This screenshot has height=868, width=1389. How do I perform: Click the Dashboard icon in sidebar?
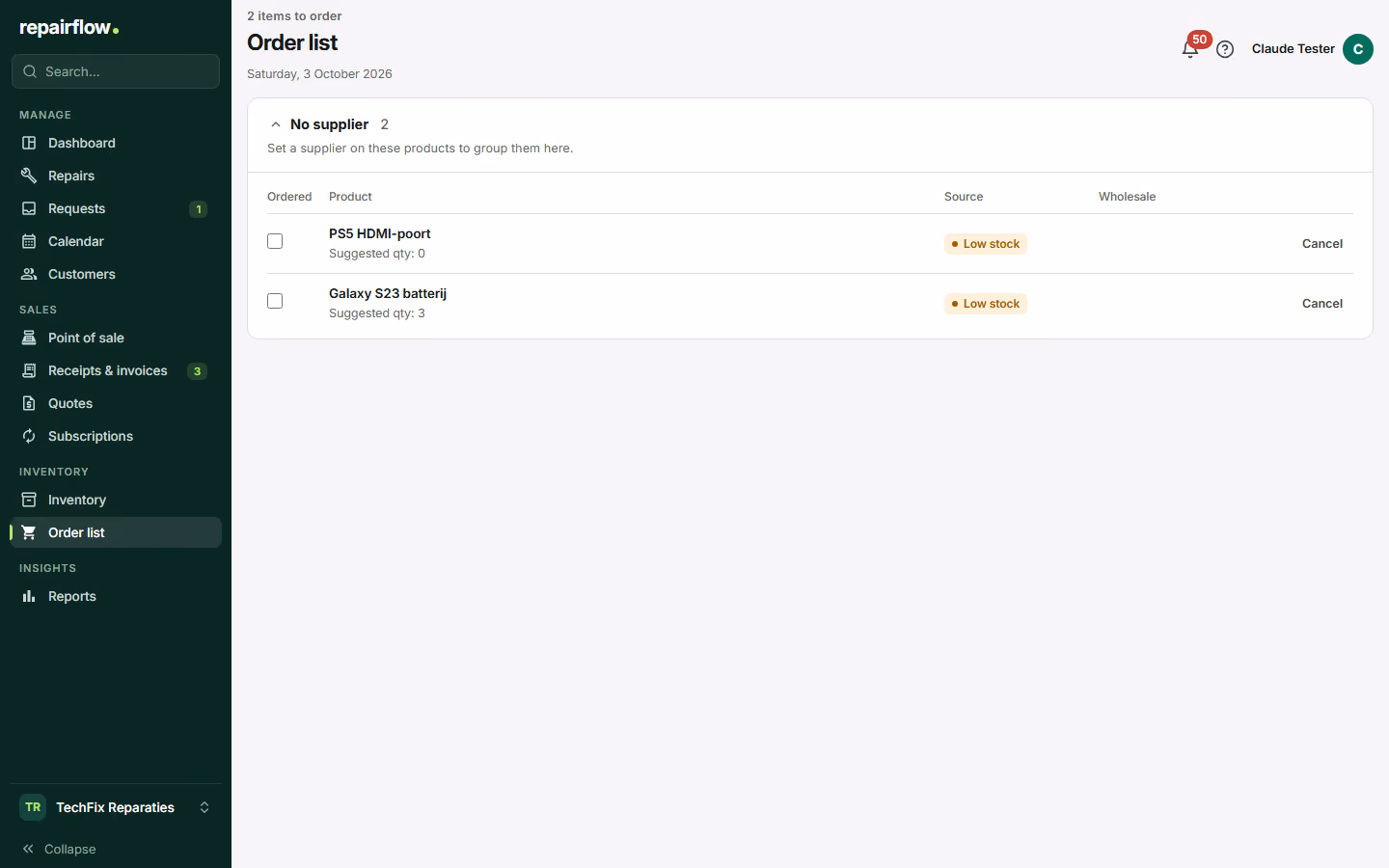point(29,143)
